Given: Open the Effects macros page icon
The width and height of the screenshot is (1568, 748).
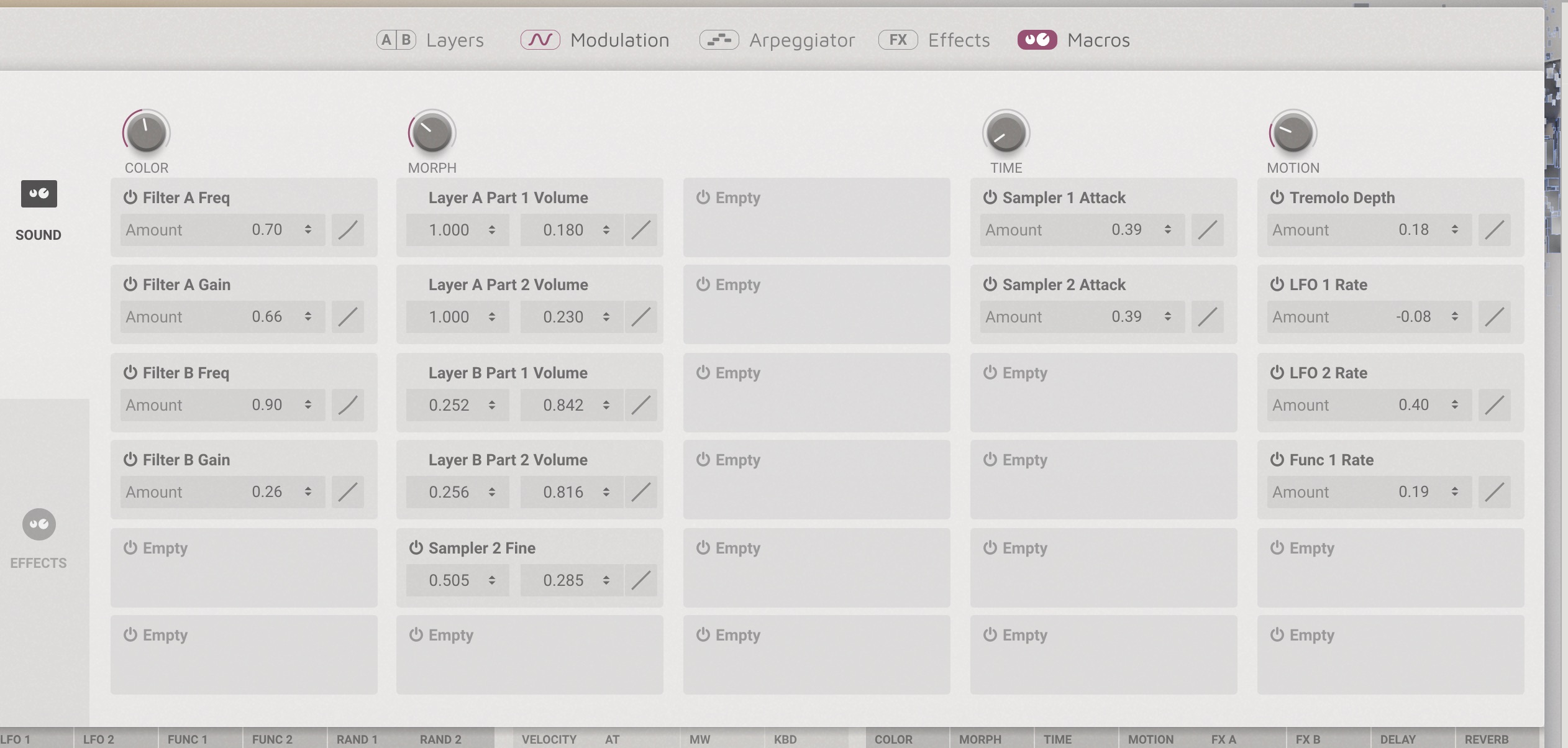Looking at the screenshot, I should coord(39,525).
